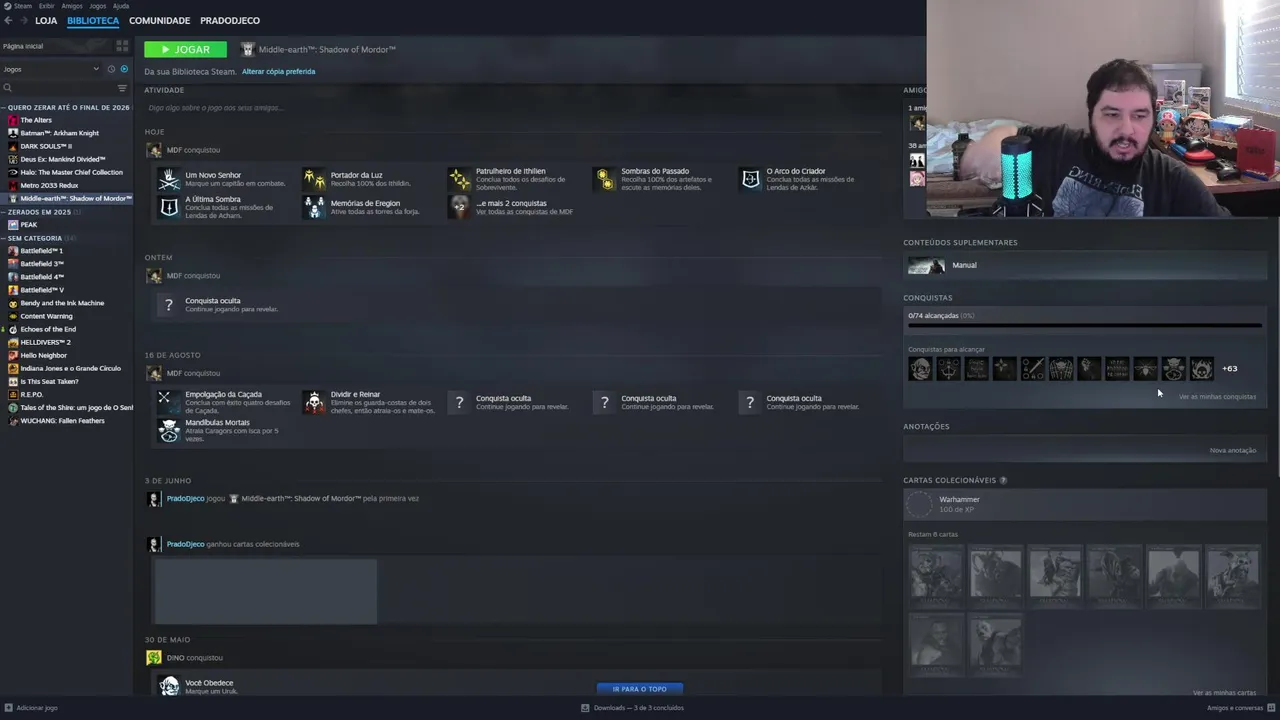Open the Portador da Luz achievement icon
The height and width of the screenshot is (720, 1280).
coord(315,179)
